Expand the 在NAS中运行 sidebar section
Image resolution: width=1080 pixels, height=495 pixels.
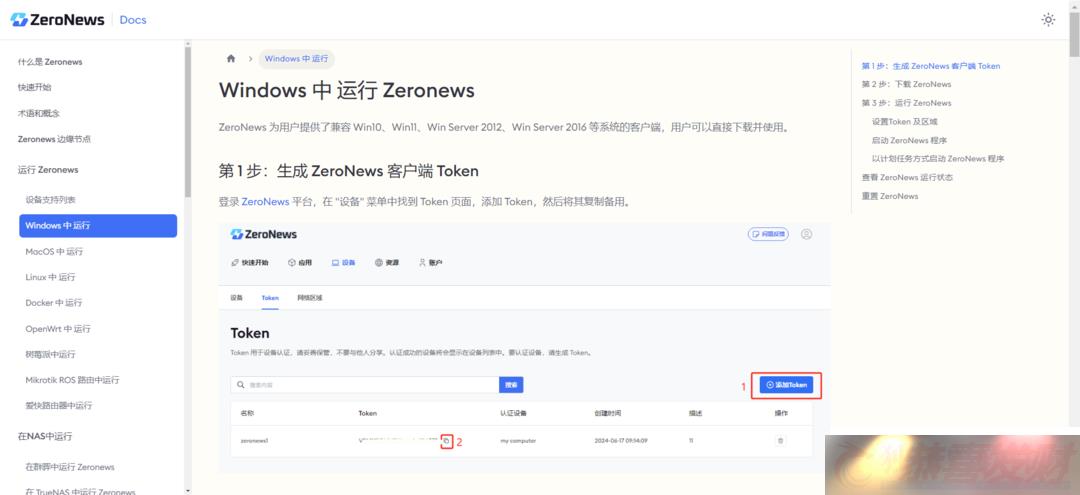(45, 436)
